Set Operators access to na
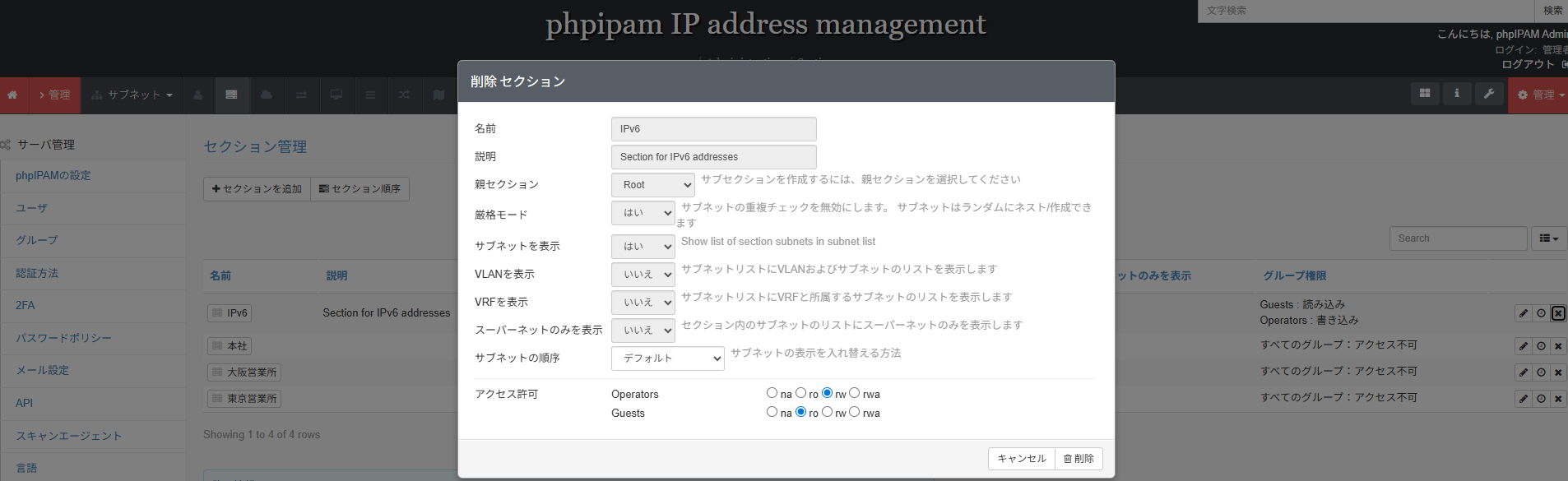Viewport: 1568px width, 481px height. pyautogui.click(x=772, y=393)
